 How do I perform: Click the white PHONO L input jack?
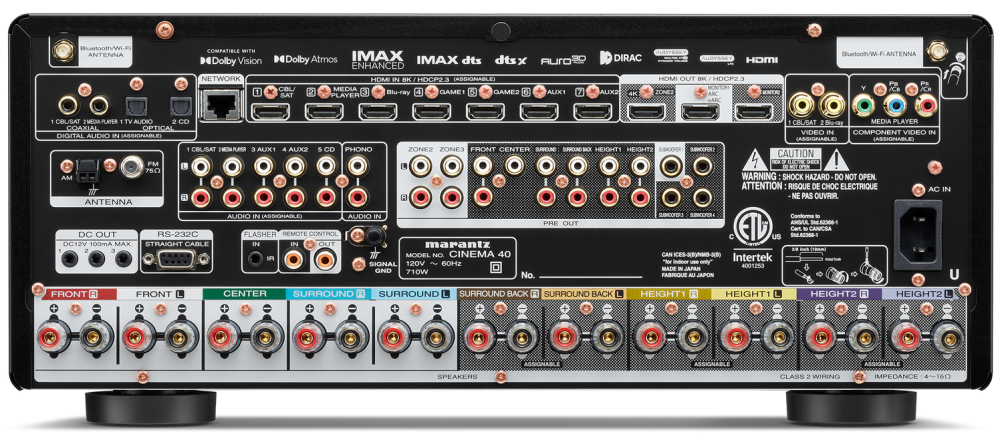(357, 167)
